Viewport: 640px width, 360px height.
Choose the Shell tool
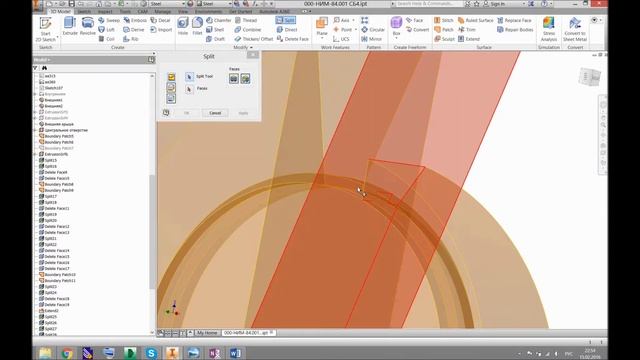[x=215, y=30]
